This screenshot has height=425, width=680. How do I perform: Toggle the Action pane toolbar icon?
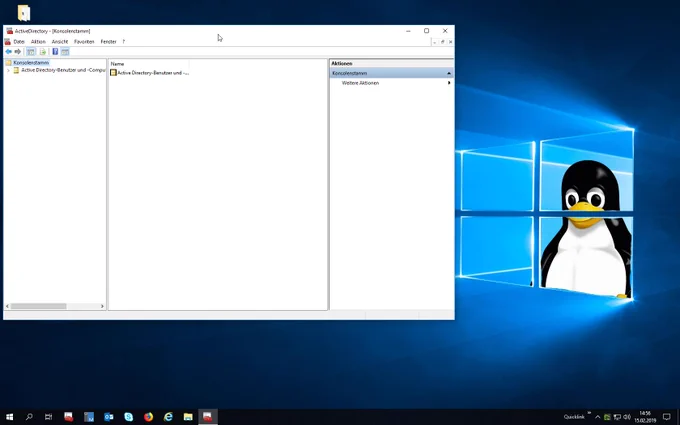click(65, 52)
